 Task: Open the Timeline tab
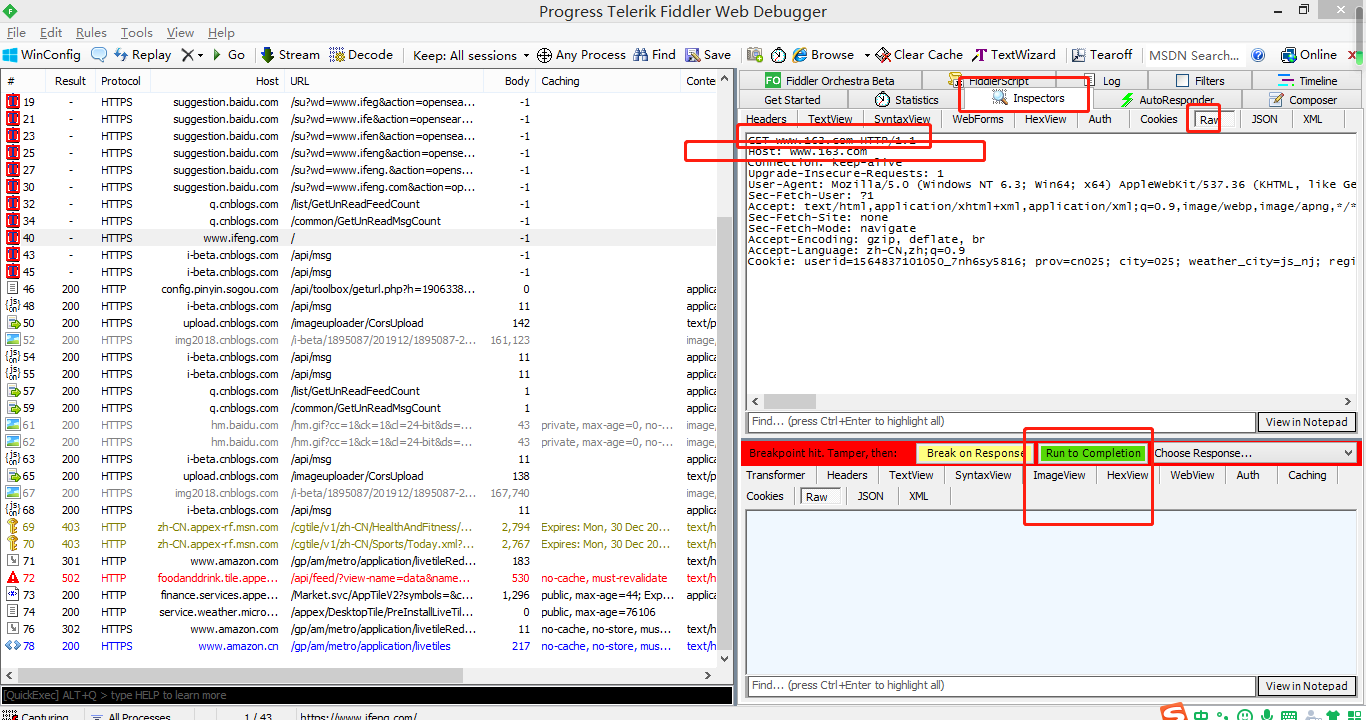[x=1308, y=81]
